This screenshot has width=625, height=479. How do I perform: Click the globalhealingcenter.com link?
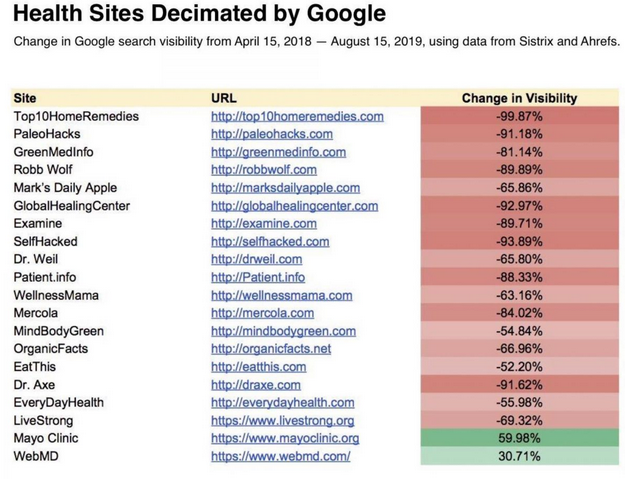[295, 206]
